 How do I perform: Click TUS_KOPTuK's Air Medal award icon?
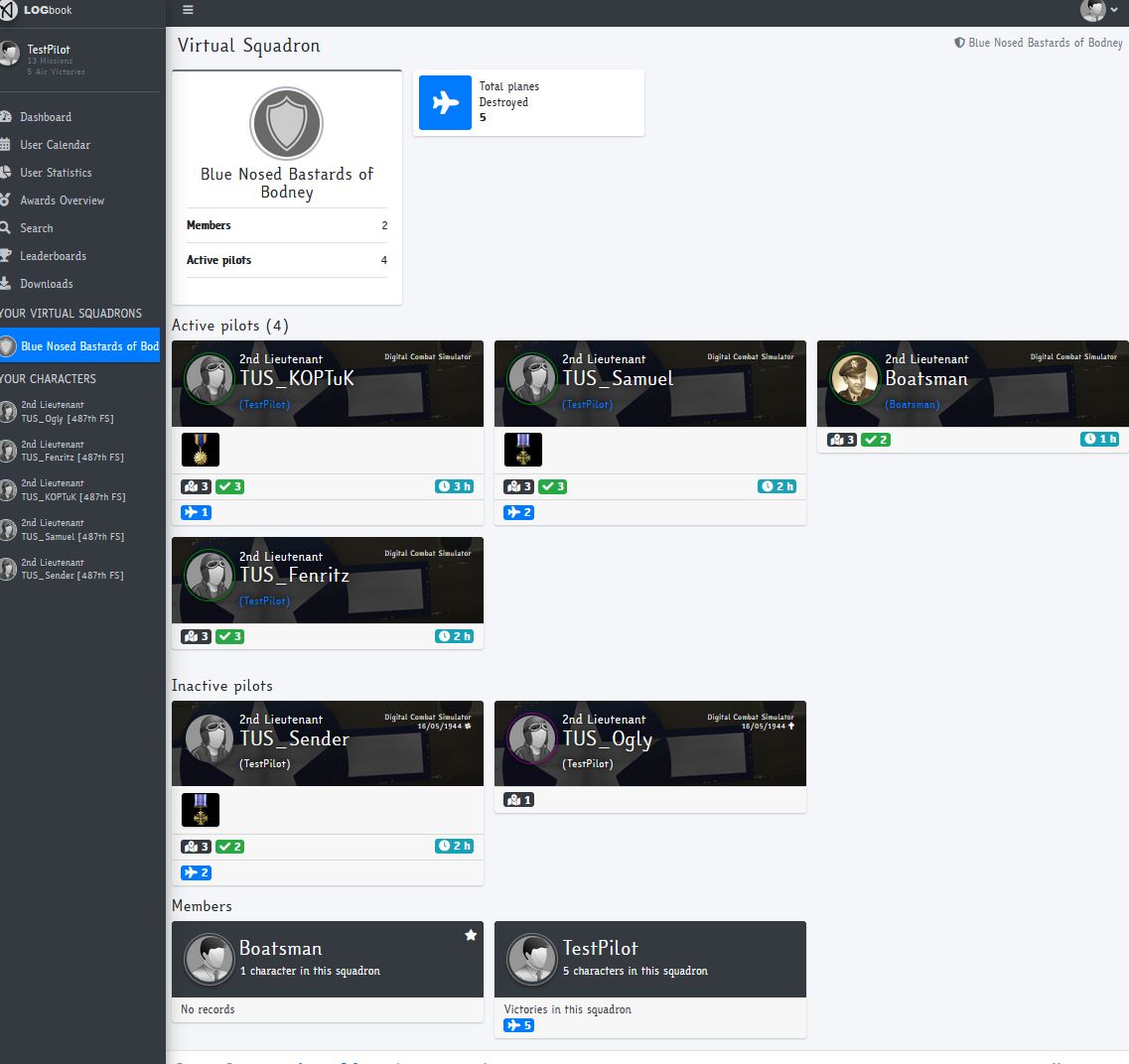click(x=201, y=450)
